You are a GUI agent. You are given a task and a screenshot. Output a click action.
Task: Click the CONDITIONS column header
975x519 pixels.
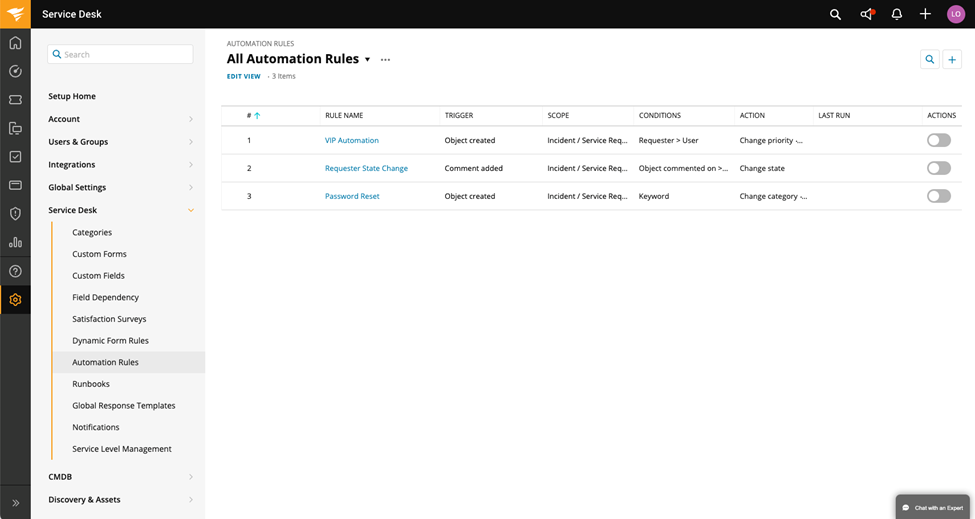[660, 116]
